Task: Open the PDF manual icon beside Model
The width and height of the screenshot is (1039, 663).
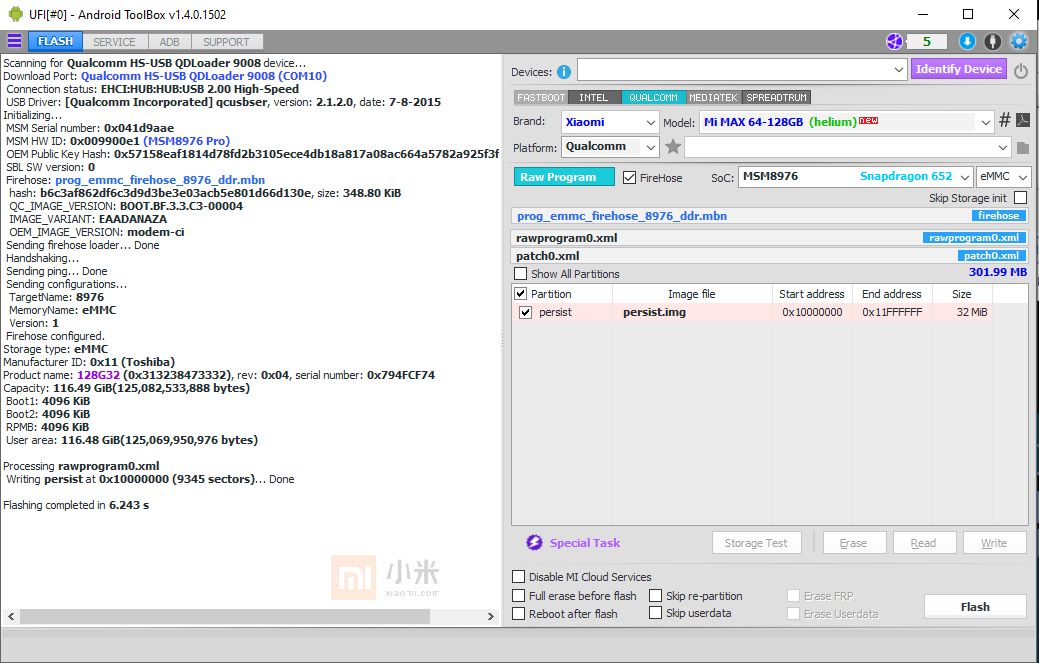Action: 1023,120
